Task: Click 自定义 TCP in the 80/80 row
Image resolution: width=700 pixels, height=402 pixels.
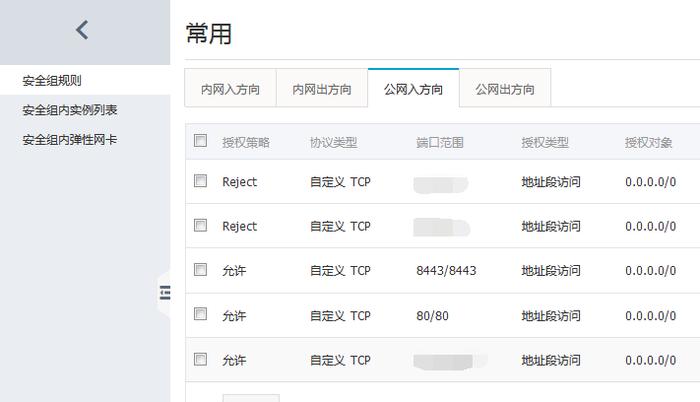Action: point(340,316)
